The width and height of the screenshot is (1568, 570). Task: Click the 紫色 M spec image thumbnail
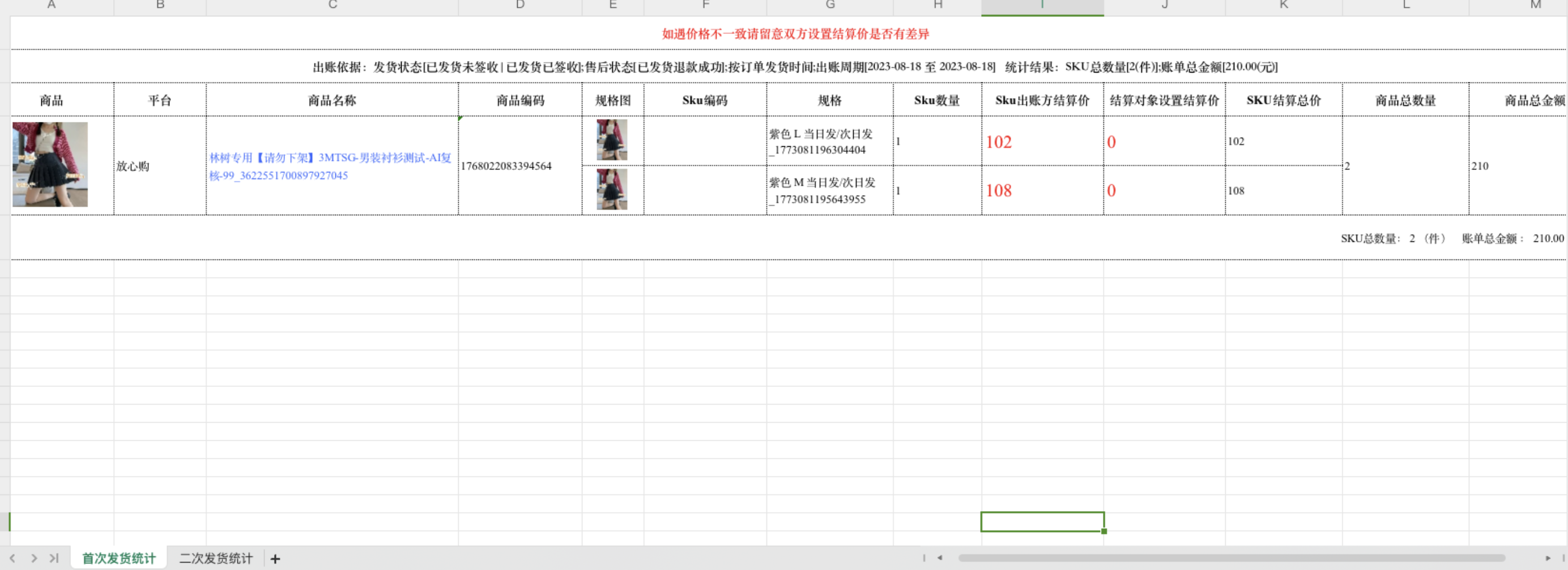tap(612, 189)
